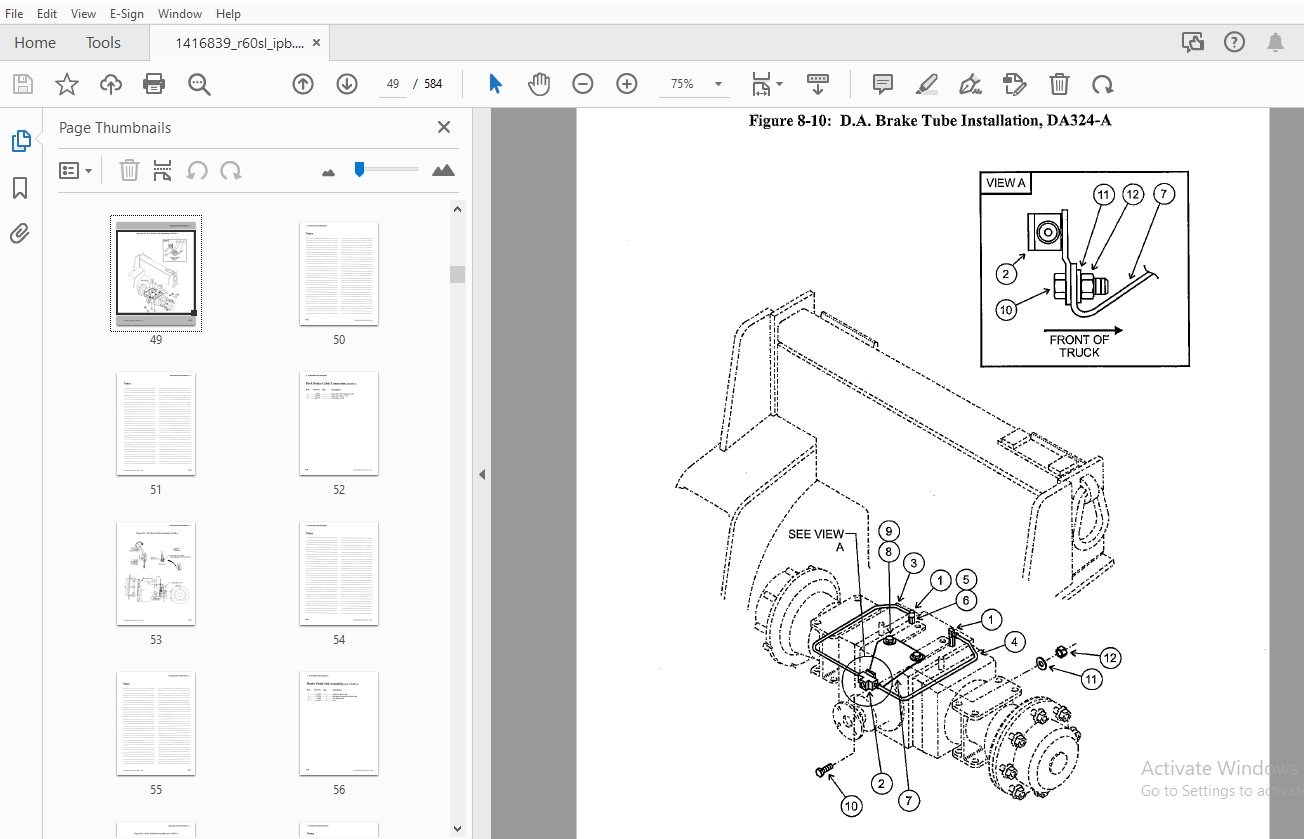Click the VIEW A label in diagram

1005,183
